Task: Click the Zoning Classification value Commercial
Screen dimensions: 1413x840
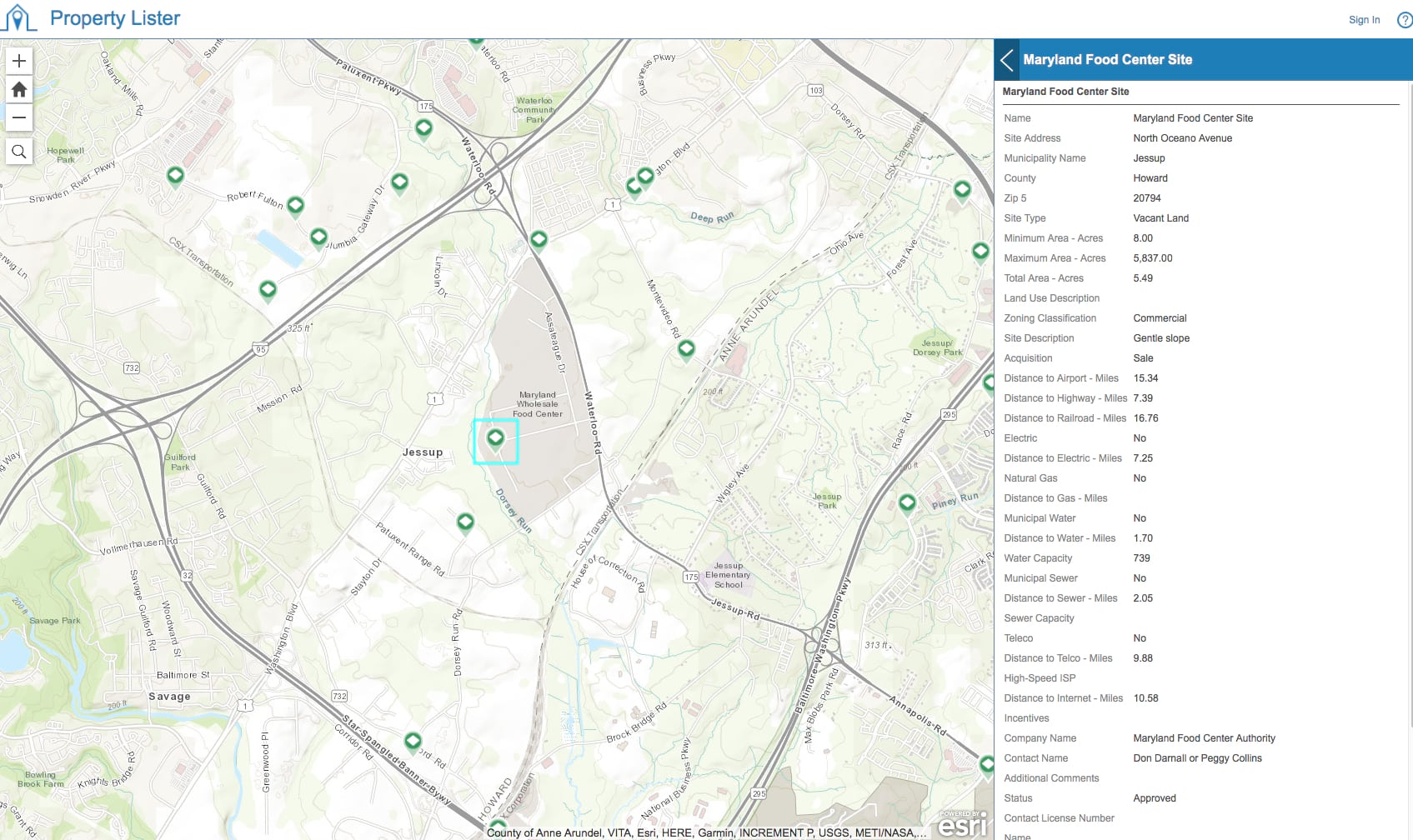Action: pyautogui.click(x=1160, y=318)
